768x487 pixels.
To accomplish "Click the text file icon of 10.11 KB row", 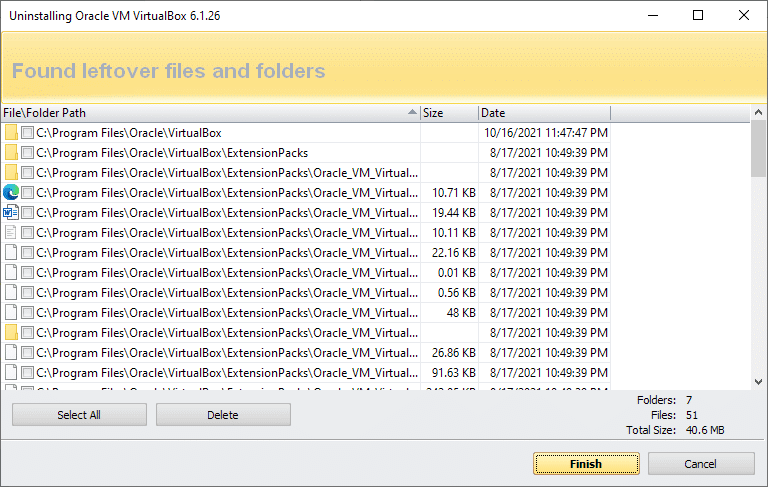I will [x=11, y=233].
